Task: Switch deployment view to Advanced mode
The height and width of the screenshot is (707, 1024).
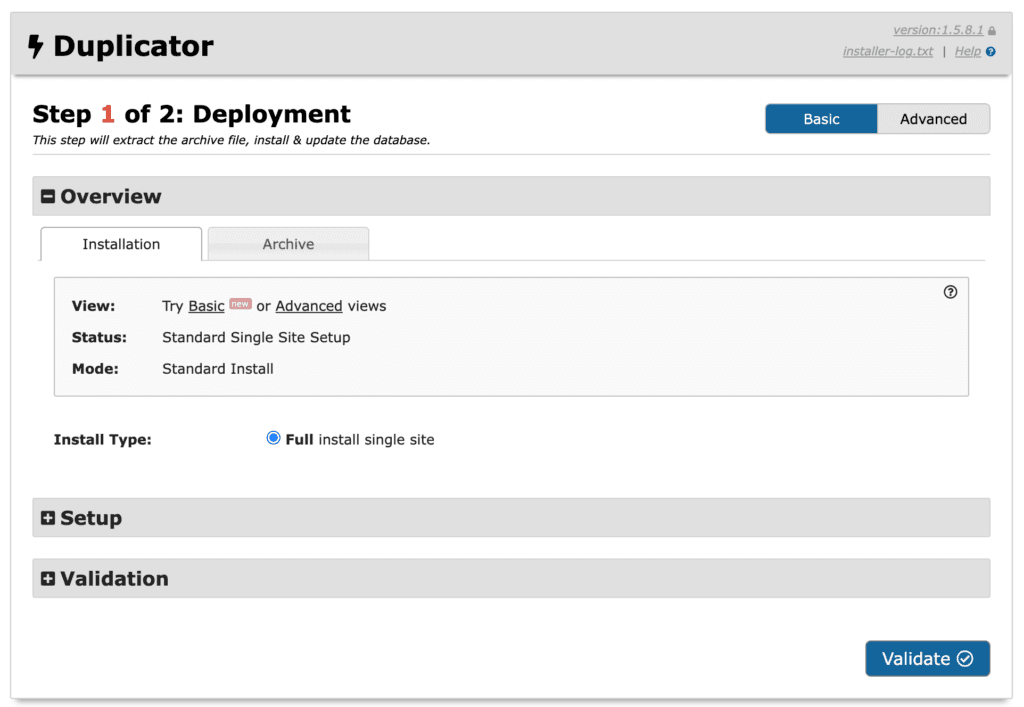Action: (932, 118)
